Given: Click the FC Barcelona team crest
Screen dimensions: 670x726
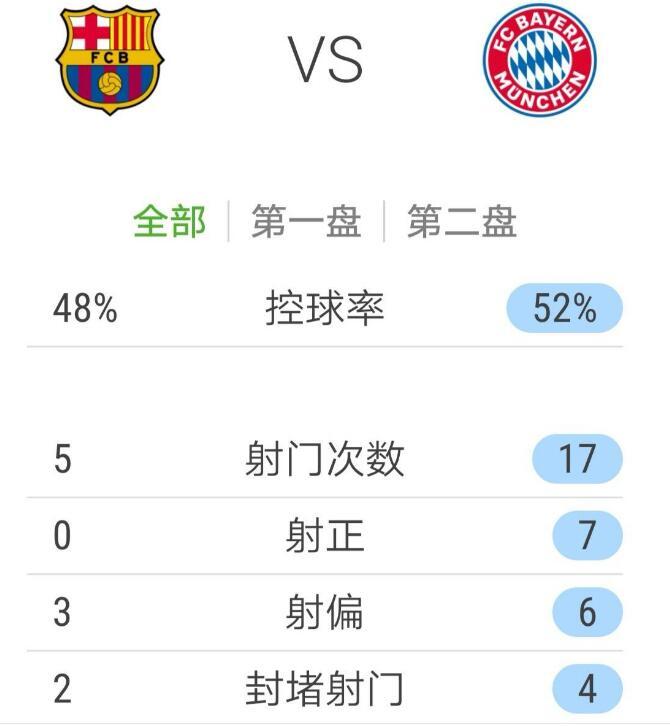Looking at the screenshot, I should [109, 60].
